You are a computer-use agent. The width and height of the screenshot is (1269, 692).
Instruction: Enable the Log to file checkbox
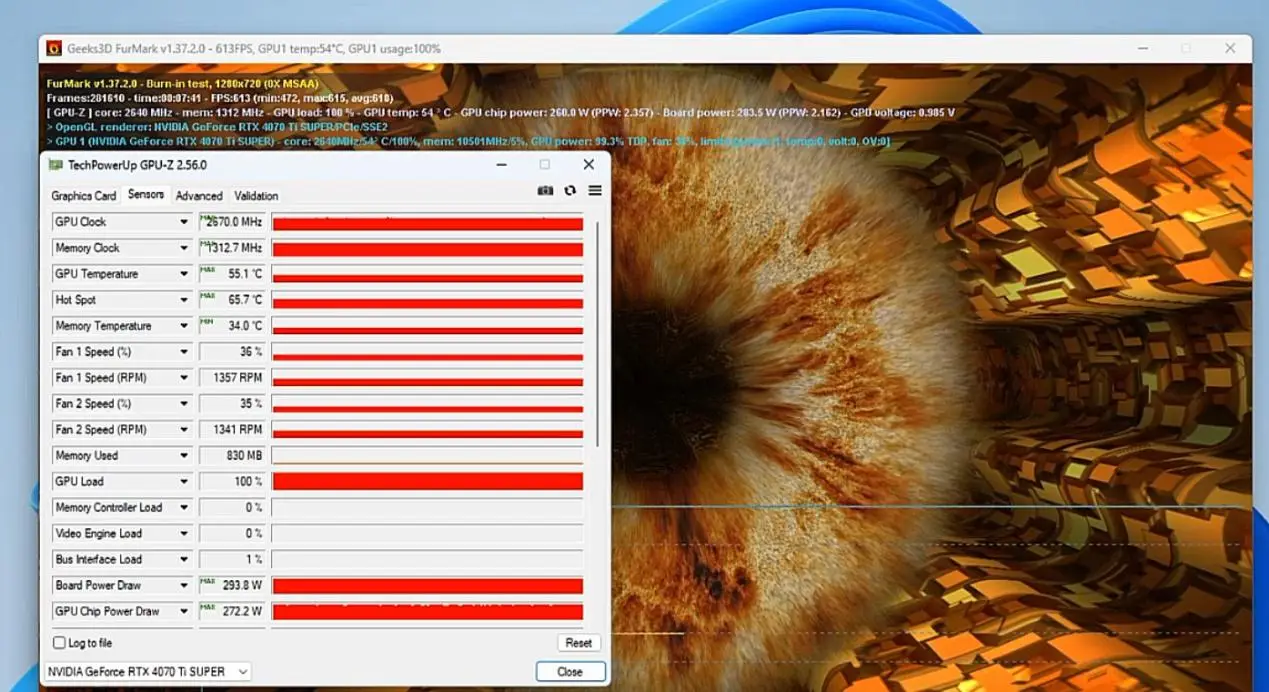click(59, 643)
